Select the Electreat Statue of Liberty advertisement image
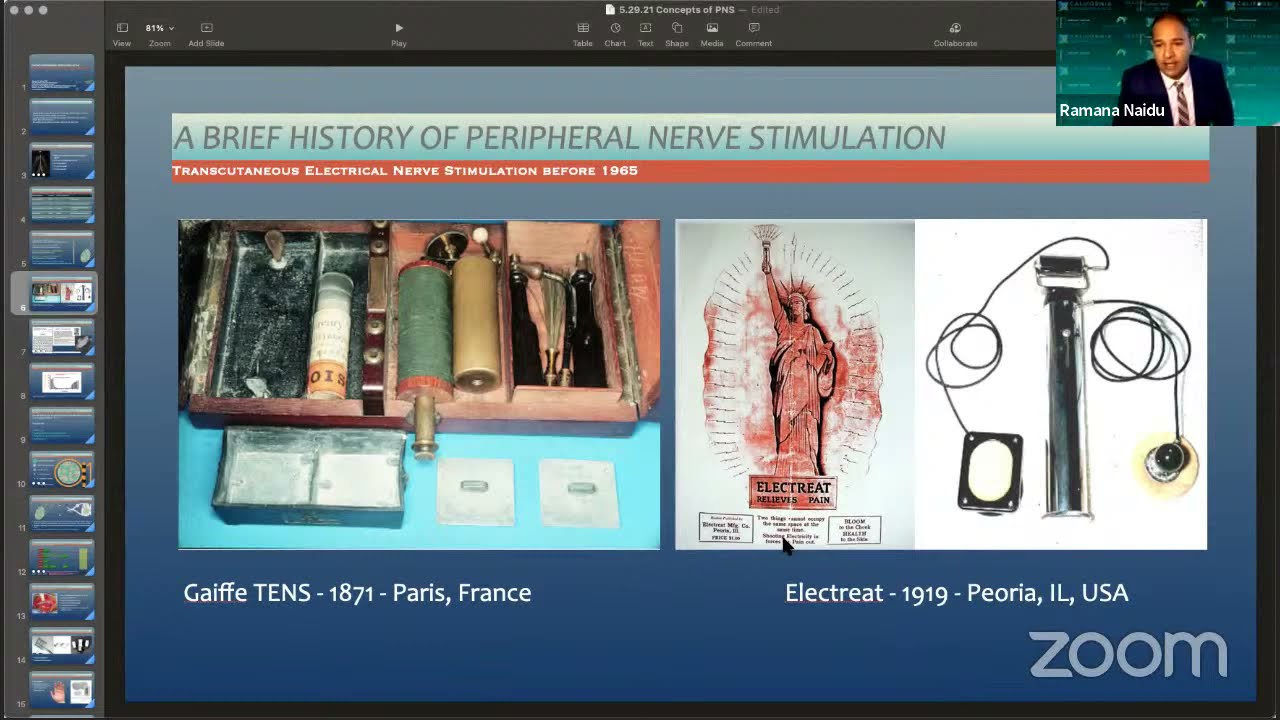Screen dimensions: 1280x720 pyautogui.click(x=795, y=384)
